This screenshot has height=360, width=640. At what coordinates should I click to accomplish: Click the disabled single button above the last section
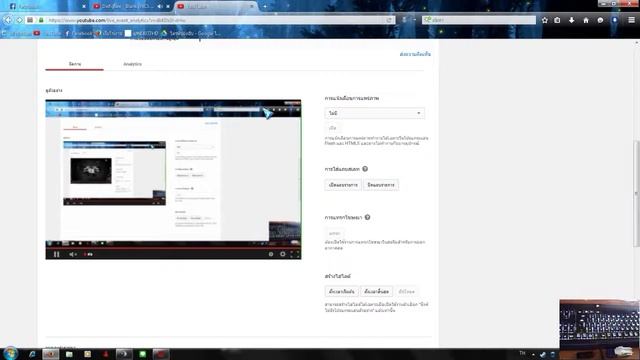pos(334,233)
